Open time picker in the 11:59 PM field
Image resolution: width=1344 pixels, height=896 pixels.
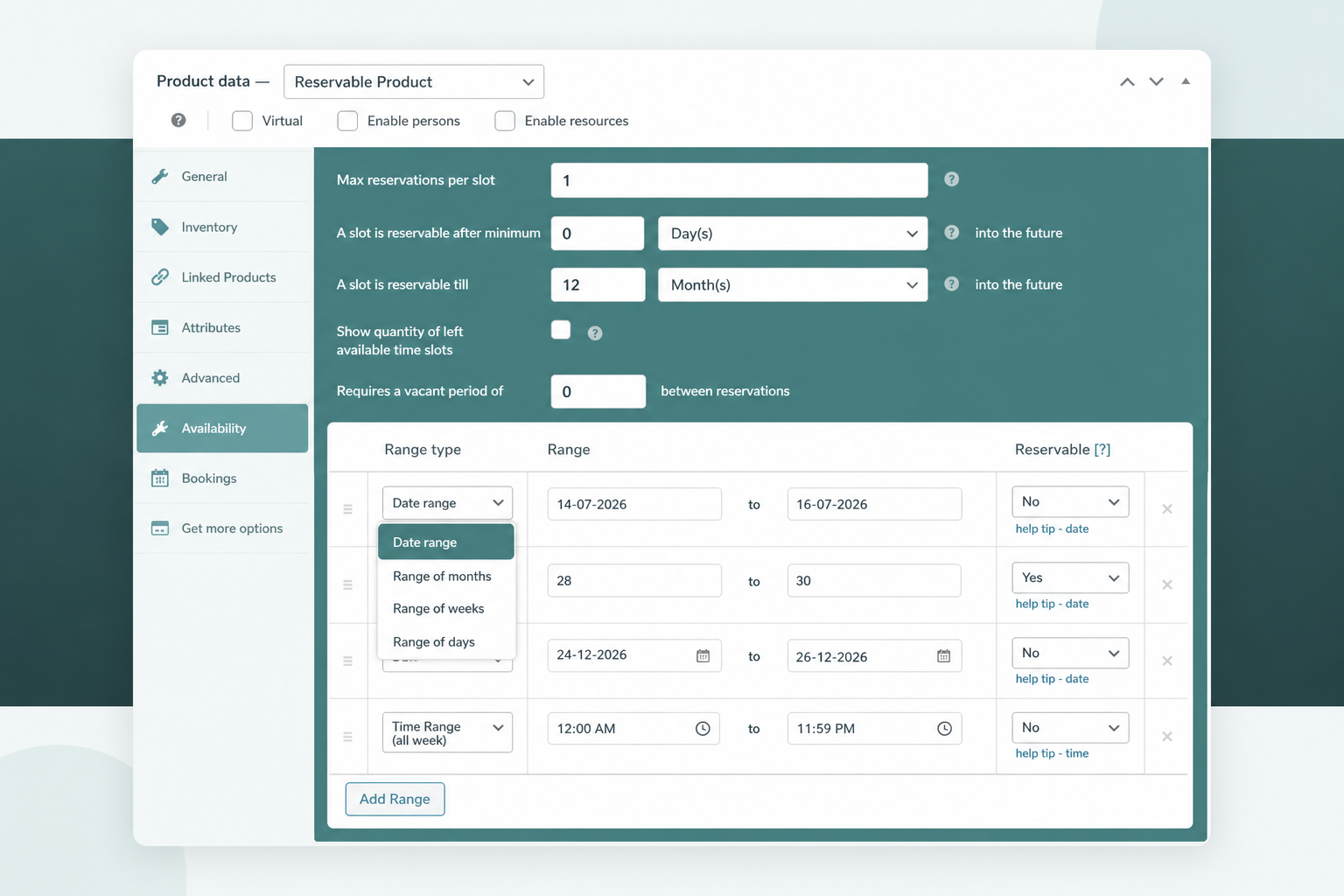point(944,729)
